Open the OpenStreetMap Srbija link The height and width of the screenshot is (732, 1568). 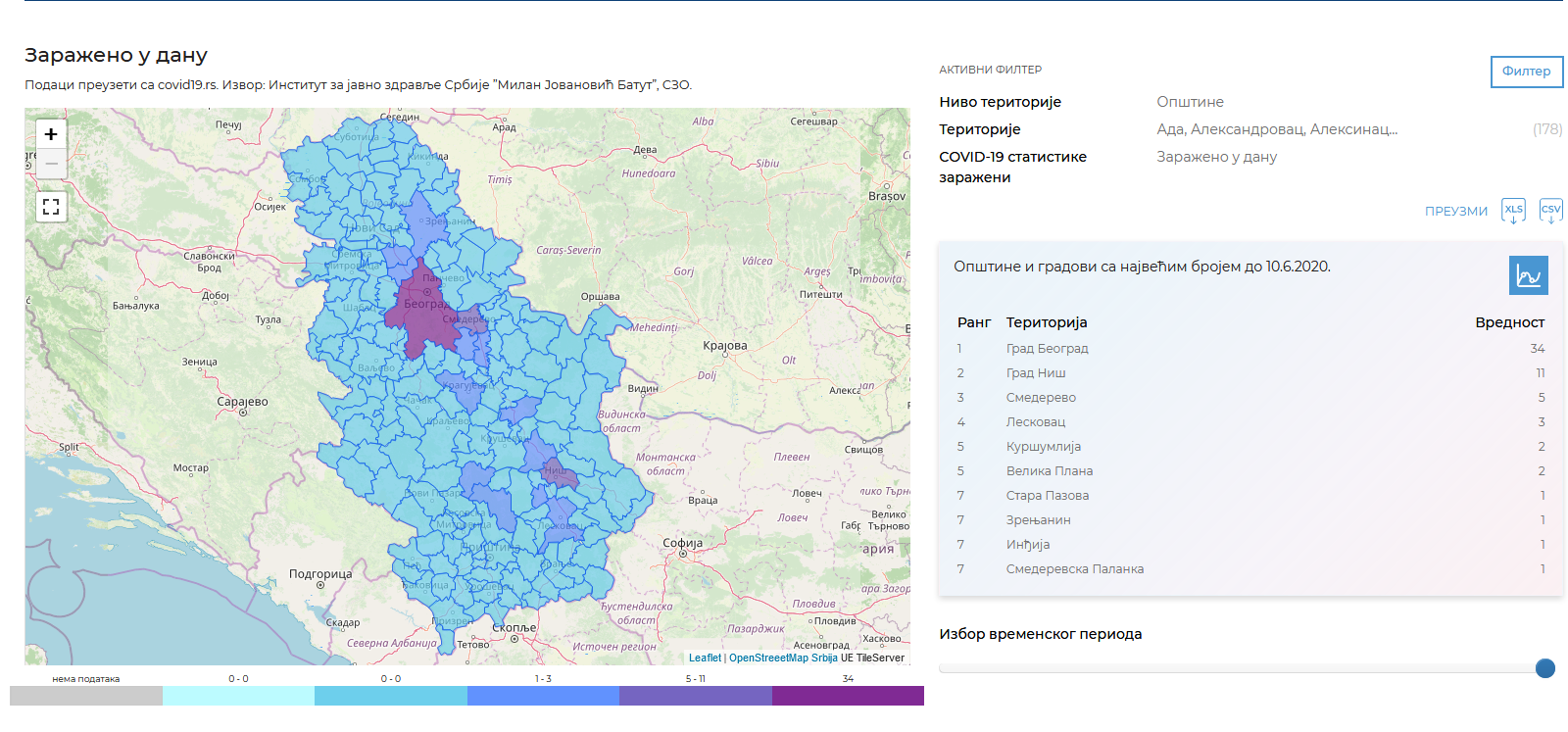click(x=782, y=658)
